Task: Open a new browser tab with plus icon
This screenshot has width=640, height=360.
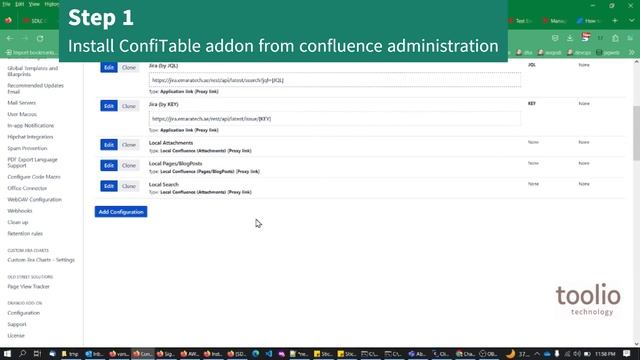Action: coord(615,20)
